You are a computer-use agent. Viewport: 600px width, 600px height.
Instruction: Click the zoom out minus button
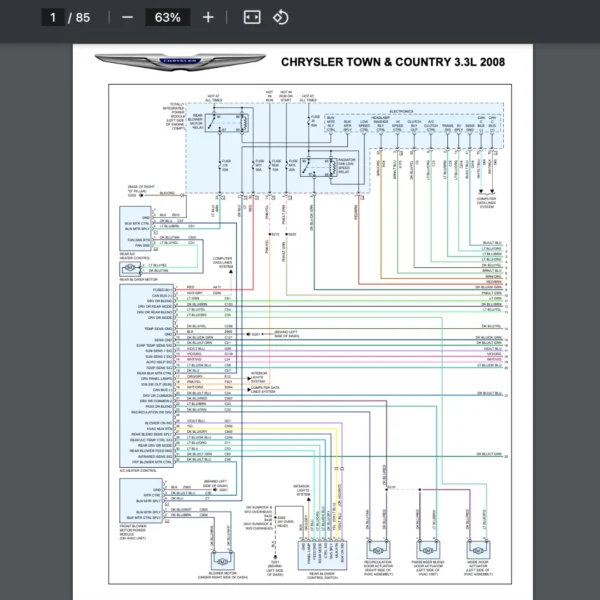[x=126, y=17]
